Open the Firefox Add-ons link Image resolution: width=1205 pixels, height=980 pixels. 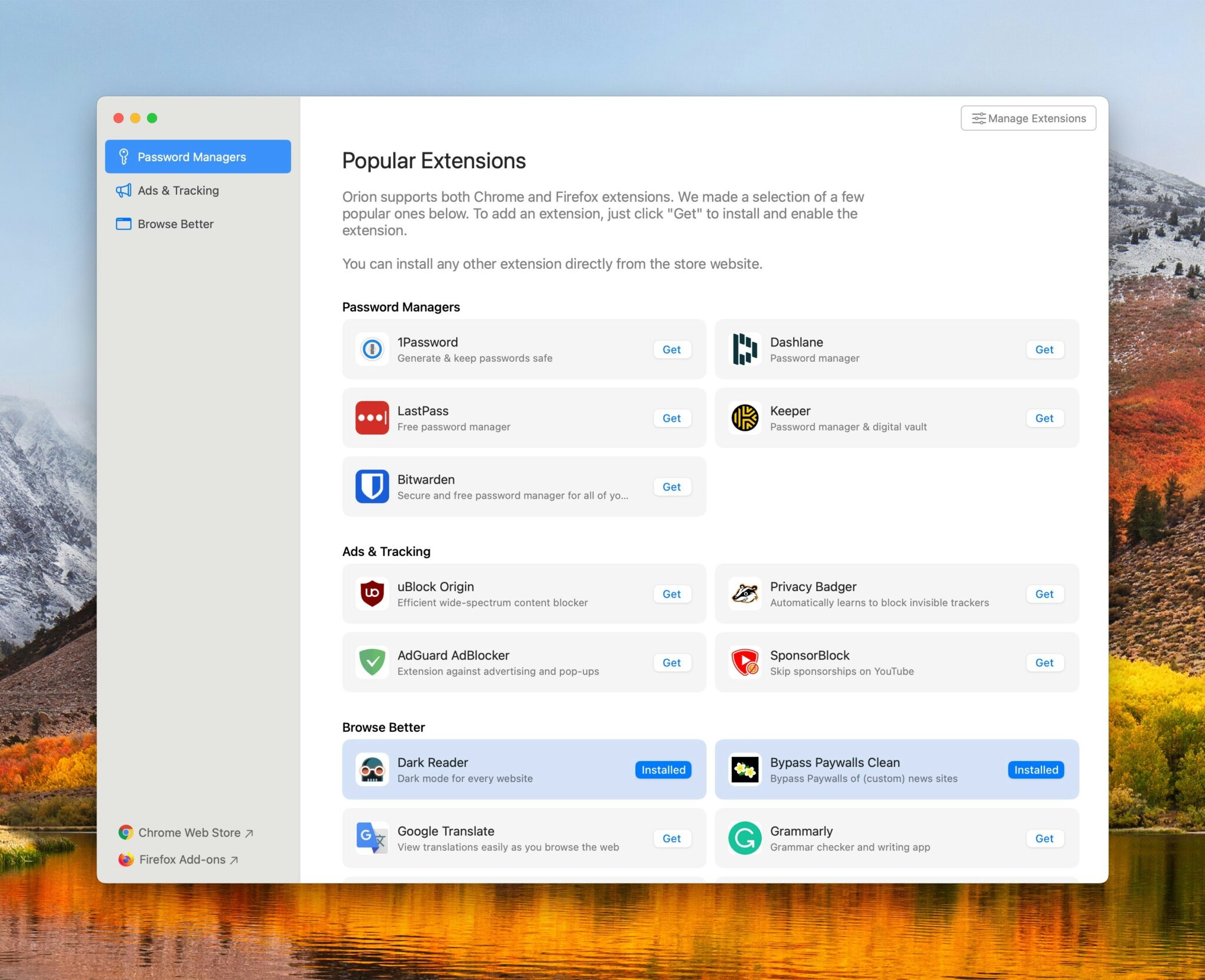(182, 859)
